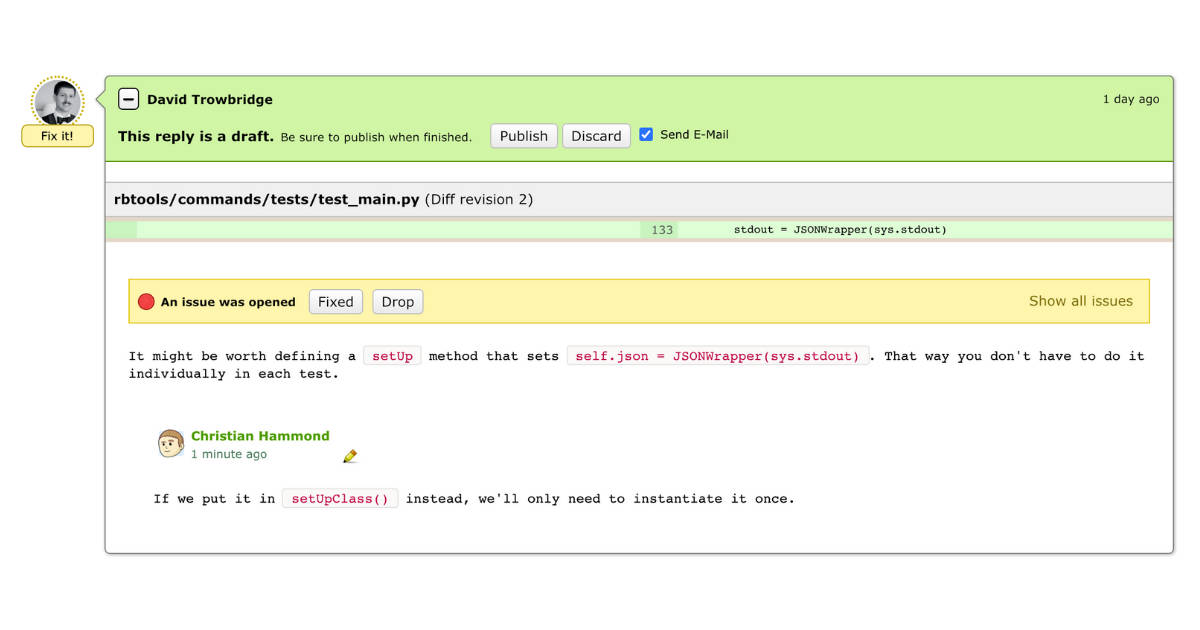Publish the draft reply

click(x=523, y=135)
